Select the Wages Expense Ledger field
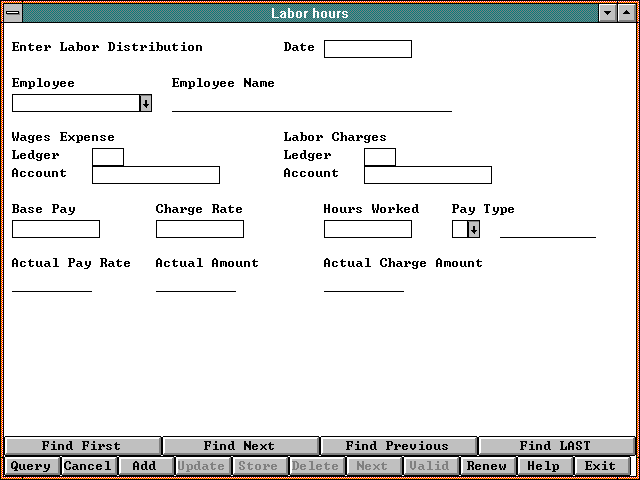 point(108,157)
